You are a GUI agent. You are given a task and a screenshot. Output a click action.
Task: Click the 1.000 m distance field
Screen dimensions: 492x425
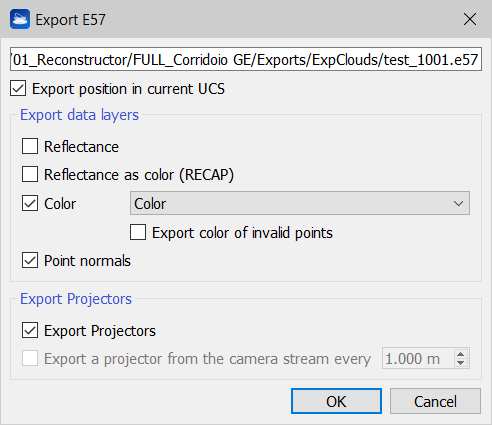[418, 358]
